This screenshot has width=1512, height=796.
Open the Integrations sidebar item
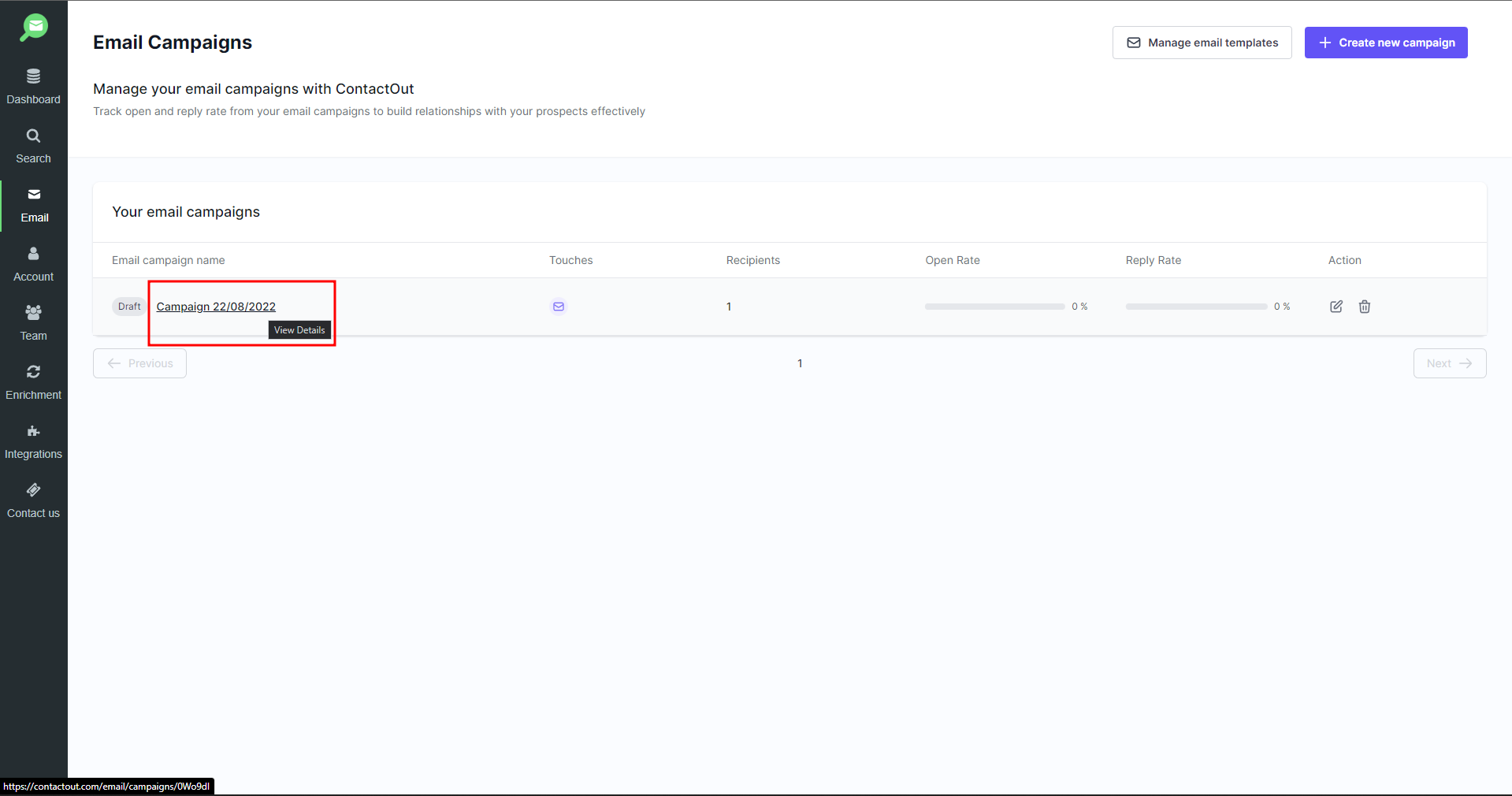pos(33,442)
